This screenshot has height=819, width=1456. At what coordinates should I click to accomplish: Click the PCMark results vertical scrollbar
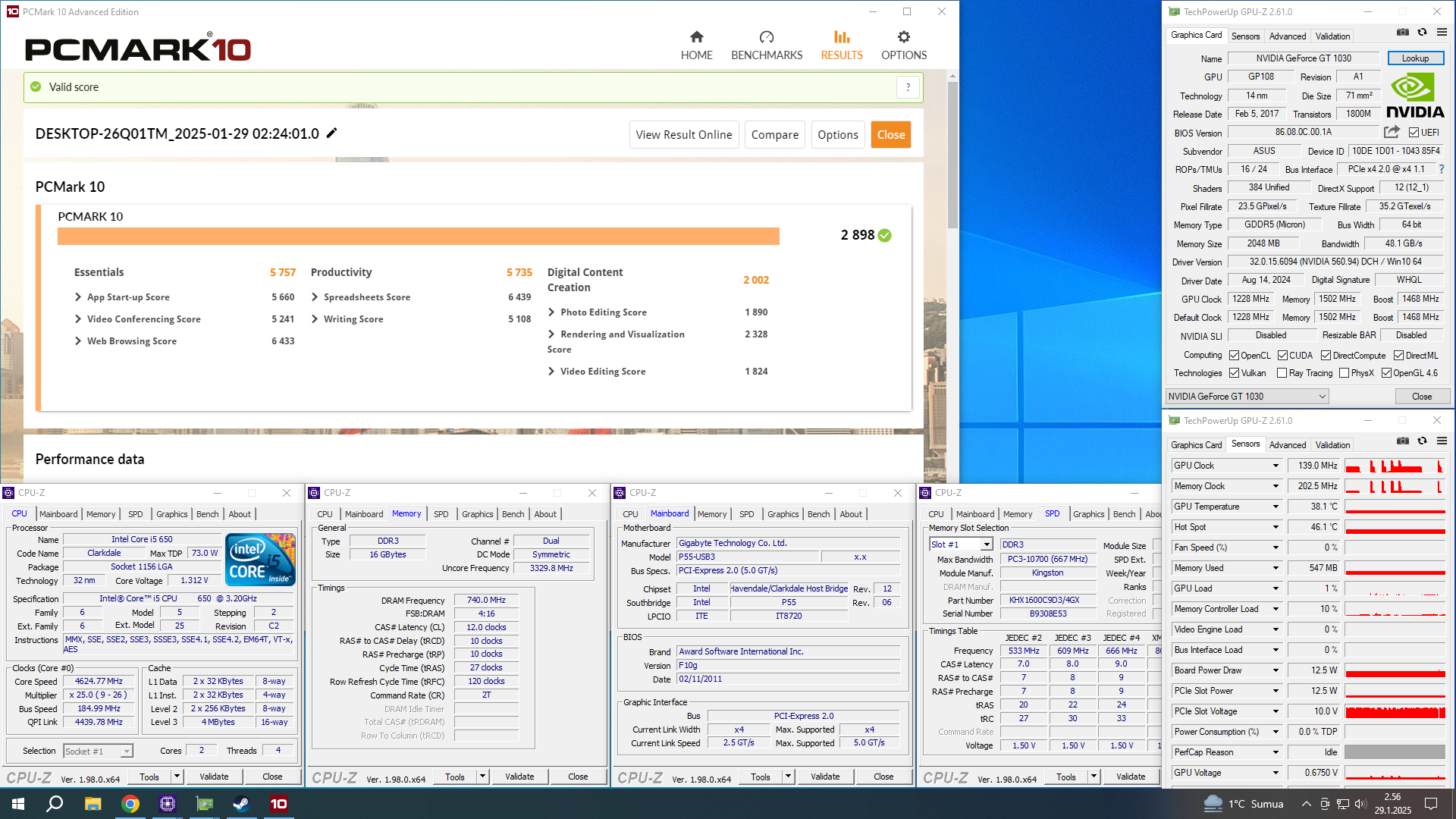pos(952,155)
